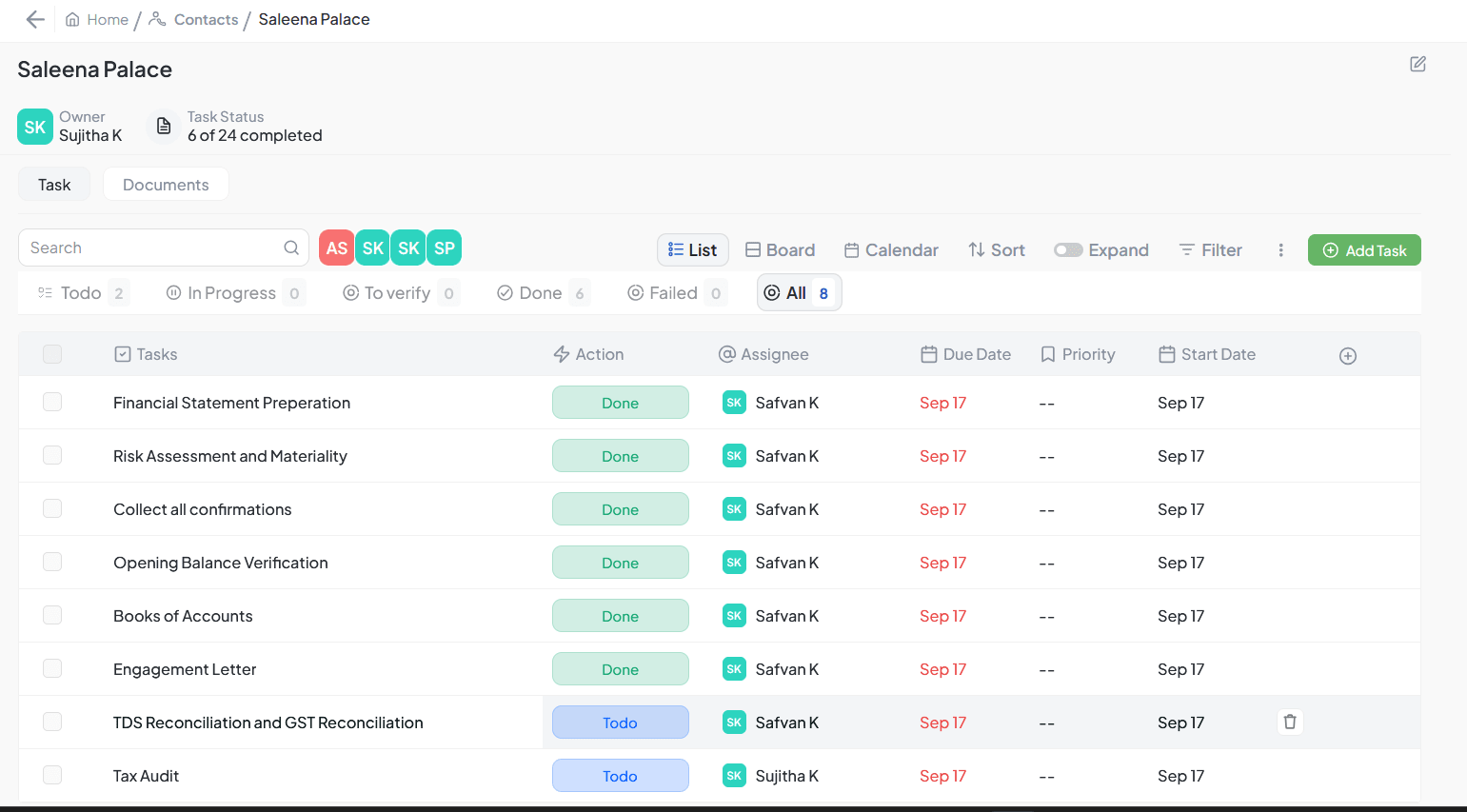Screen dimensions: 1467x812
Task: Switch to Board view
Action: tap(780, 250)
